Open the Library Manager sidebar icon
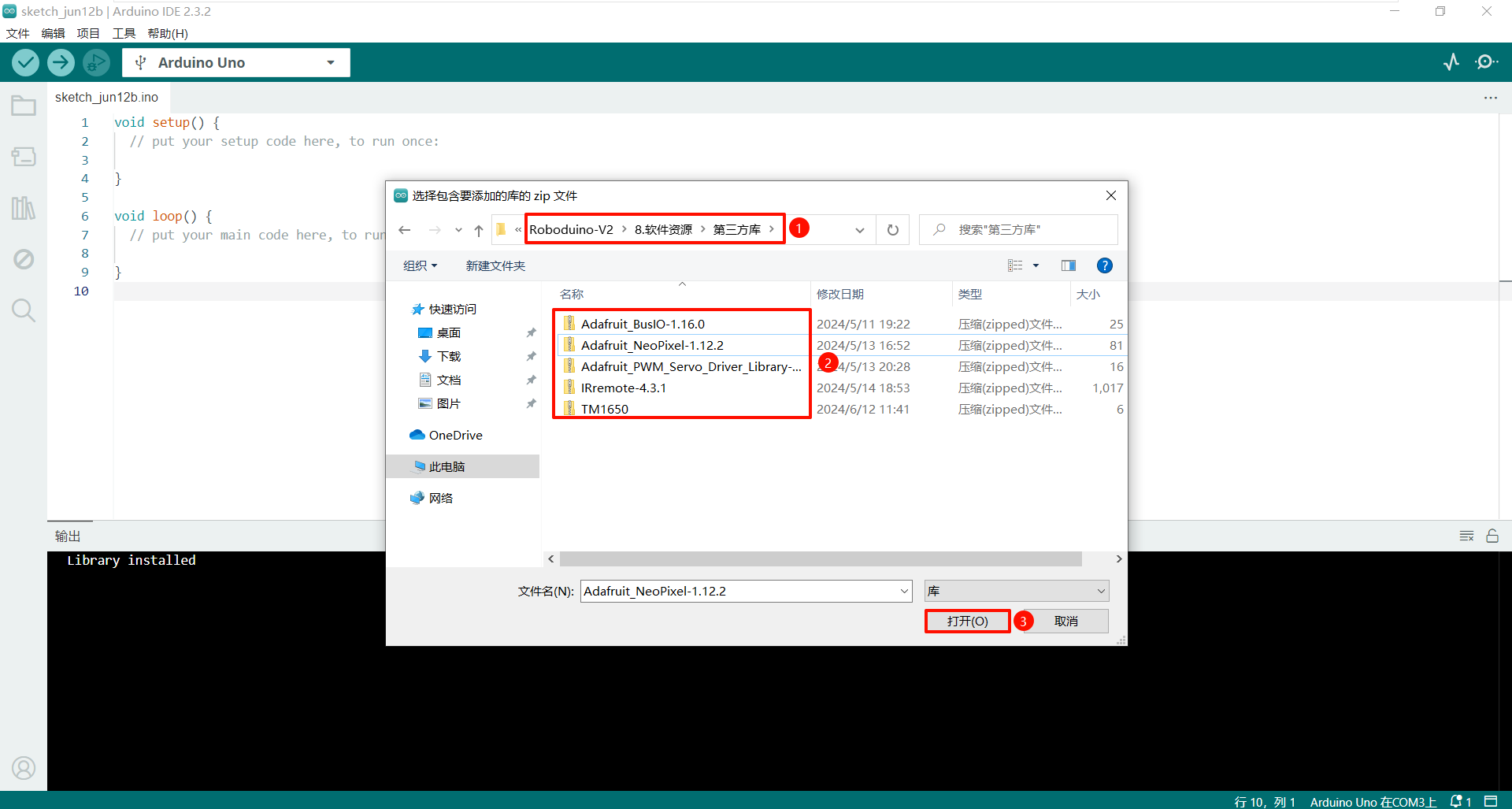The height and width of the screenshot is (809, 1512). pos(24,208)
